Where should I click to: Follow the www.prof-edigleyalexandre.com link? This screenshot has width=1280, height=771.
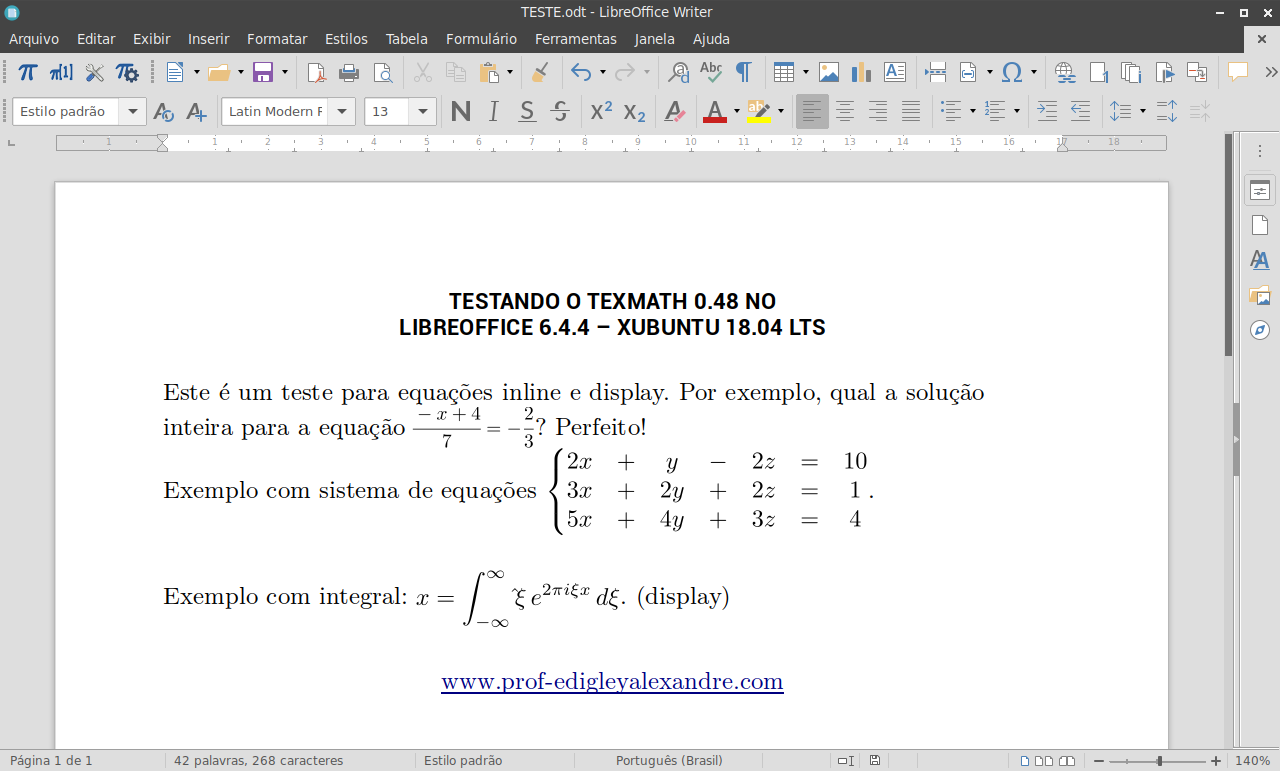click(x=612, y=682)
